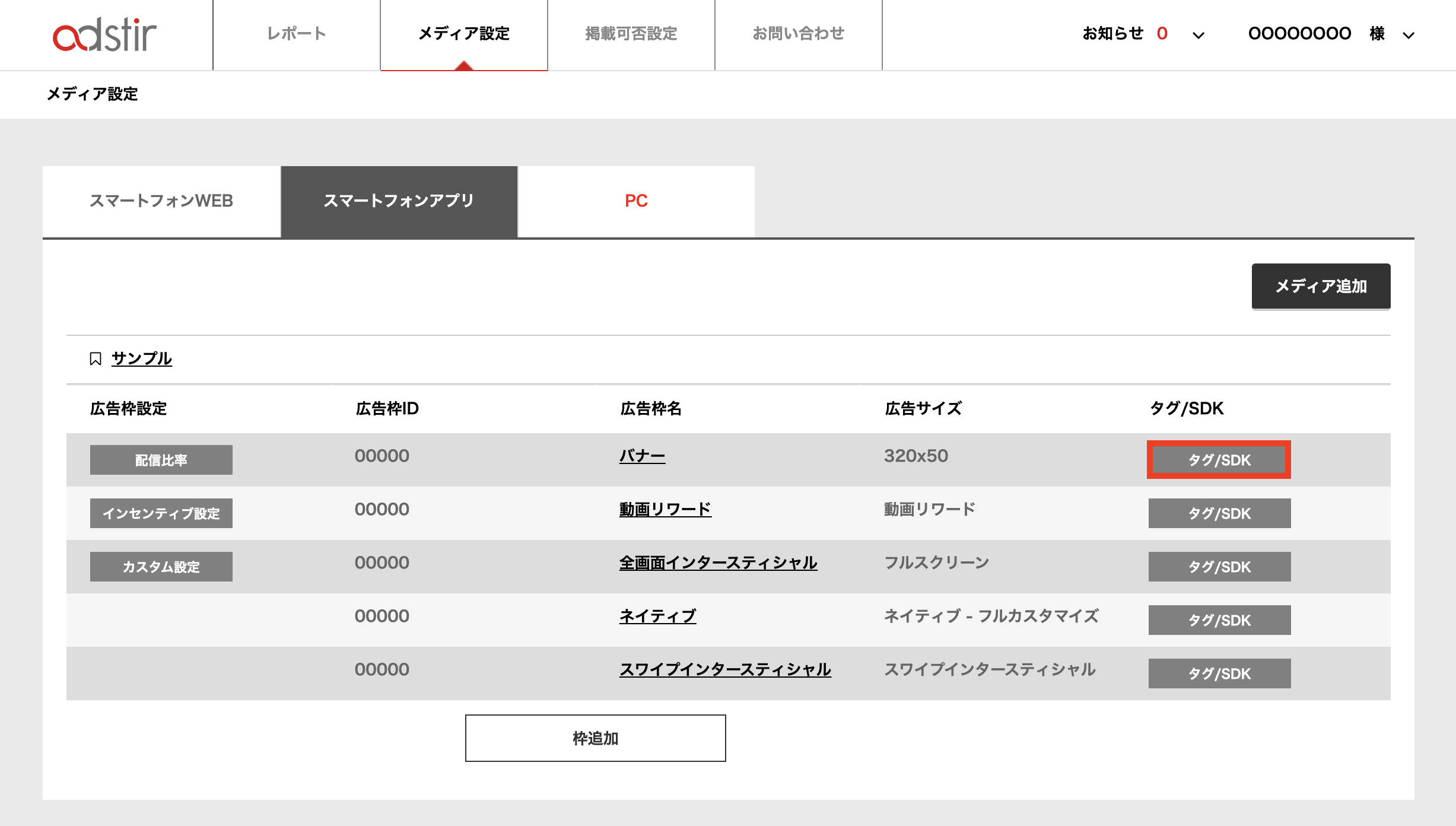Click the ad ID 00000 in バナー row
The height and width of the screenshot is (826, 1456).
coord(382,456)
